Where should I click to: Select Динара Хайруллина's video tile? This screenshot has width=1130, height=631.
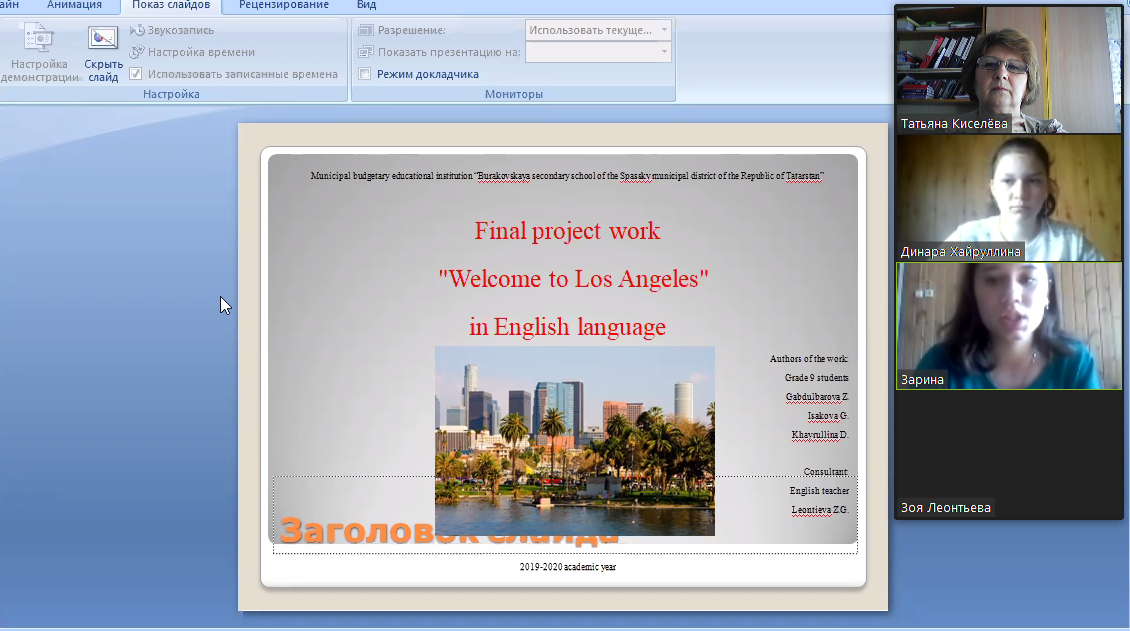(1008, 196)
